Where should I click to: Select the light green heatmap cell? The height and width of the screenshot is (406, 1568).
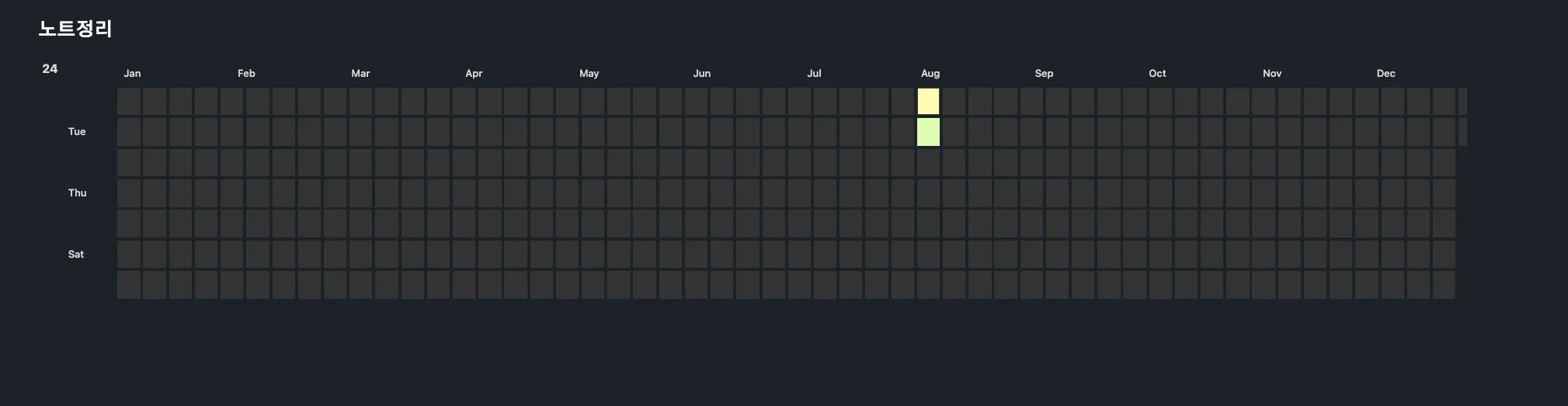tap(928, 131)
